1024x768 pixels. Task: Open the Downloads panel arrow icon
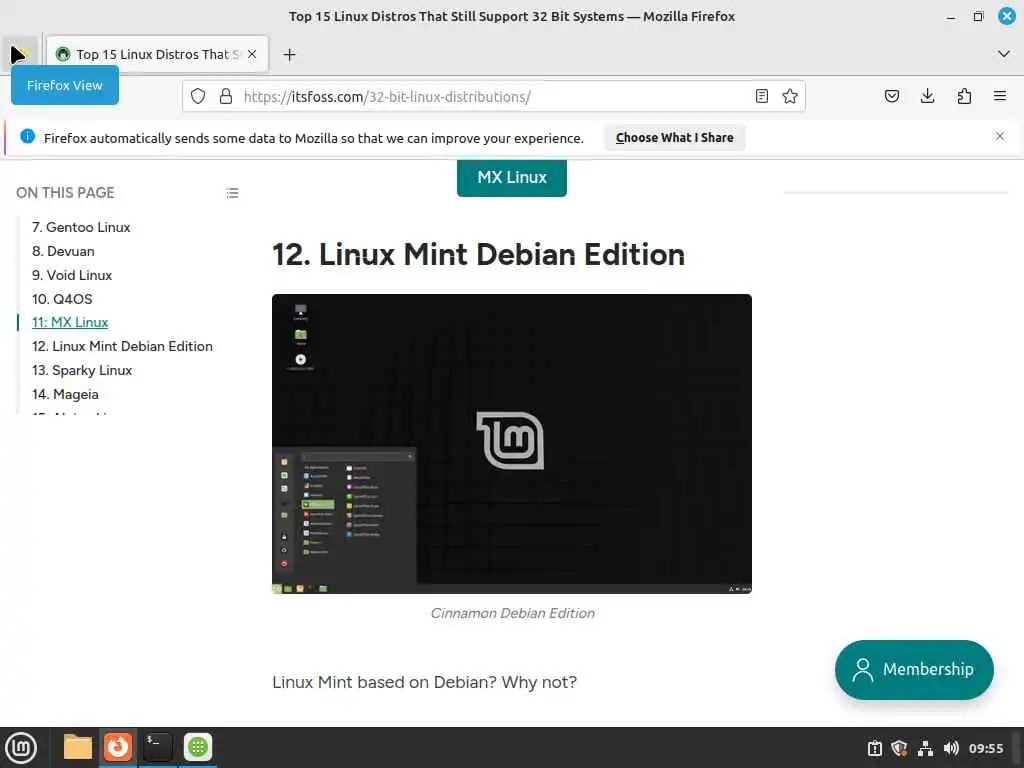pos(927,97)
